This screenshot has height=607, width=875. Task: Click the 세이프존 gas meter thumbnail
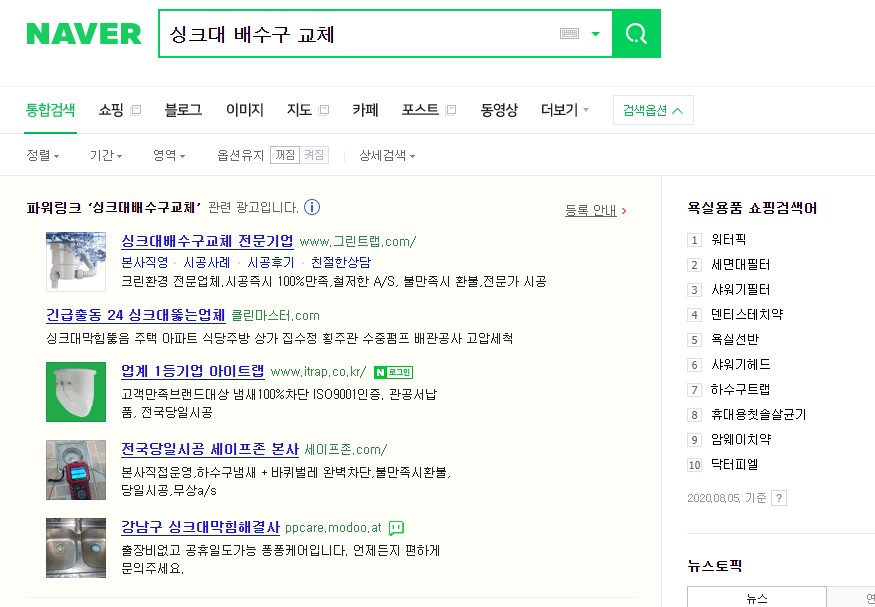click(76, 470)
